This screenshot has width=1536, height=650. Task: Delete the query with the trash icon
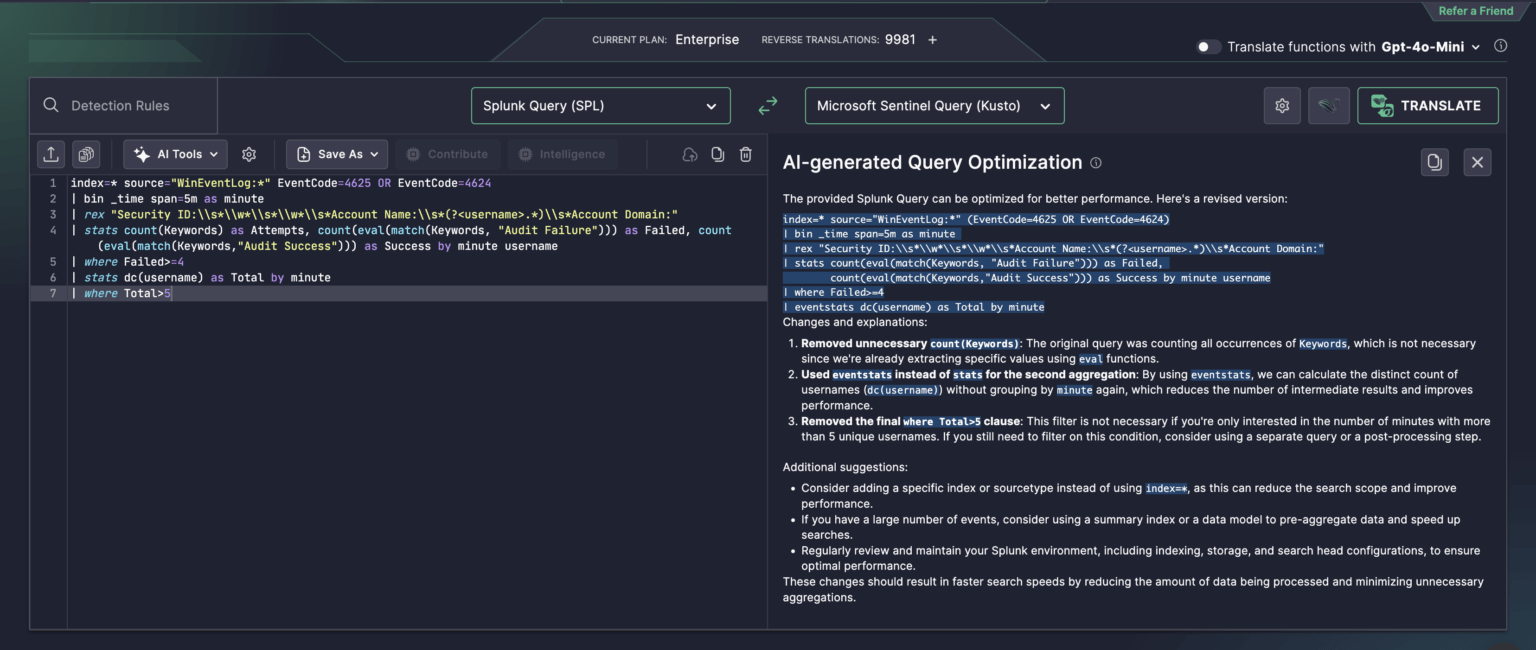[745, 154]
